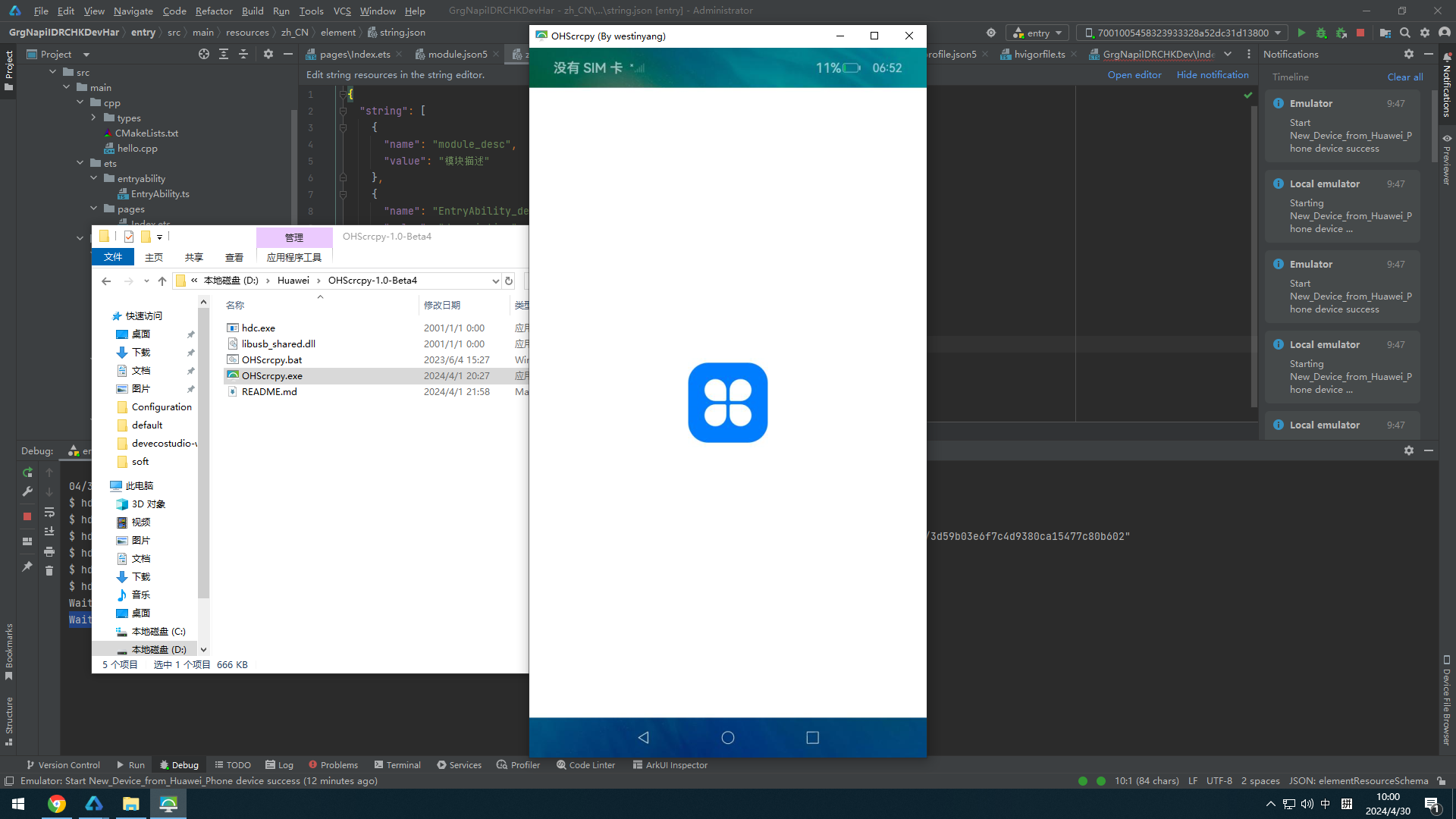
Task: Start debugging with the green bug icon
Action: coord(1321,33)
